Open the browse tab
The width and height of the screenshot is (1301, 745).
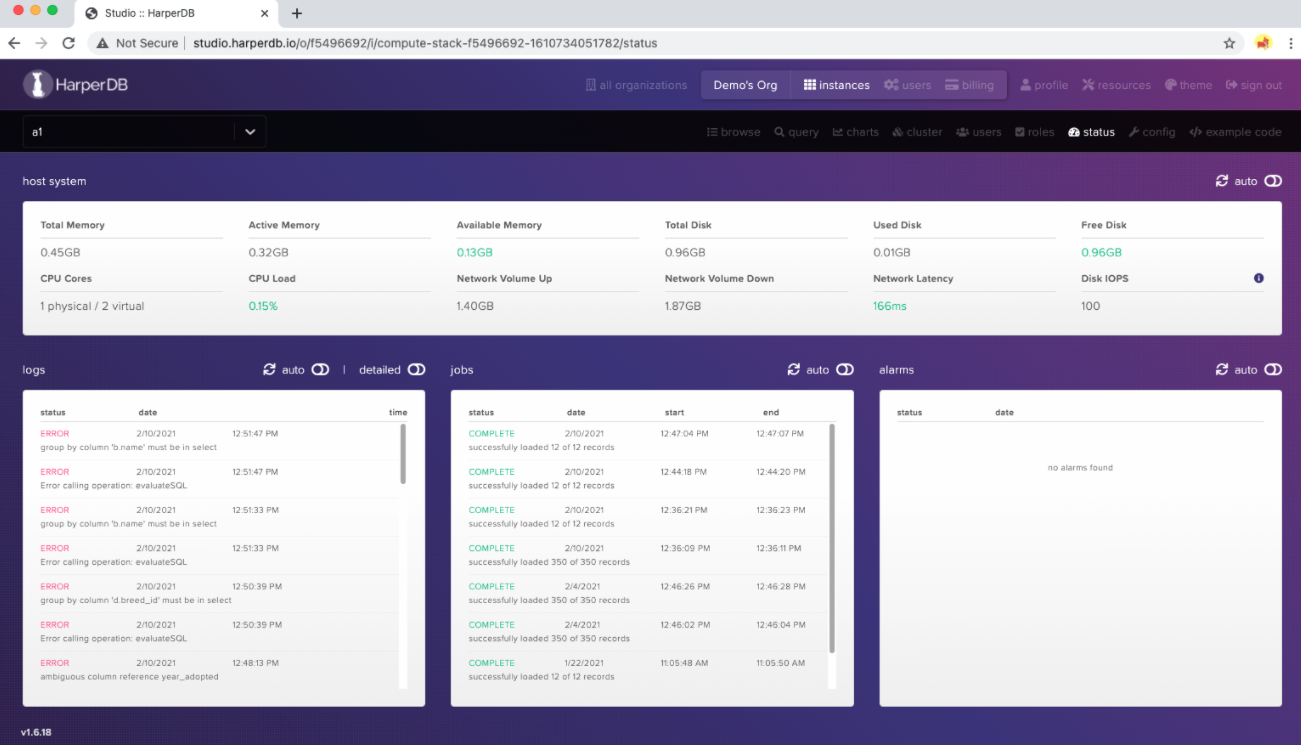[x=733, y=132]
